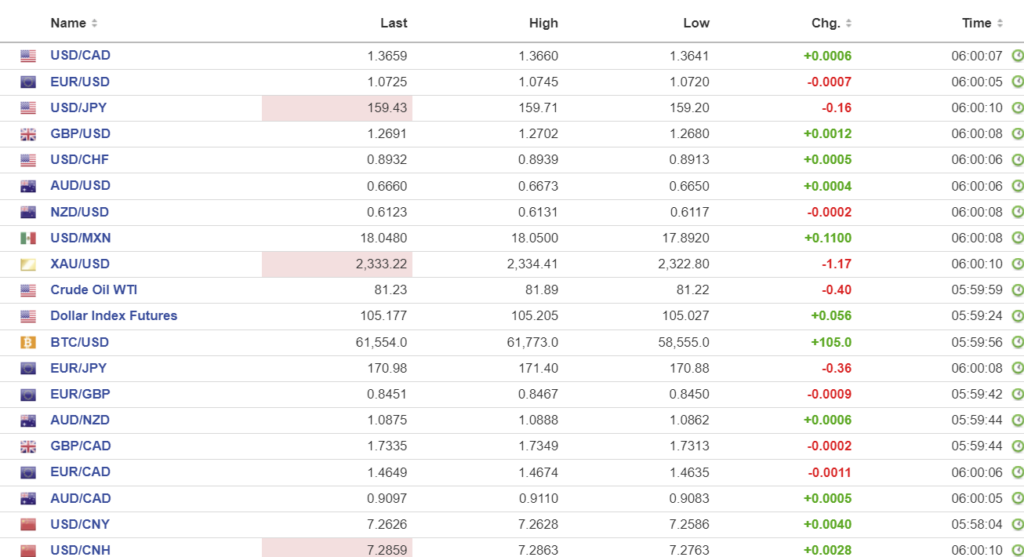The width and height of the screenshot is (1024, 557).
Task: Click the EU flag next to EUR/USD
Action: tap(28, 82)
